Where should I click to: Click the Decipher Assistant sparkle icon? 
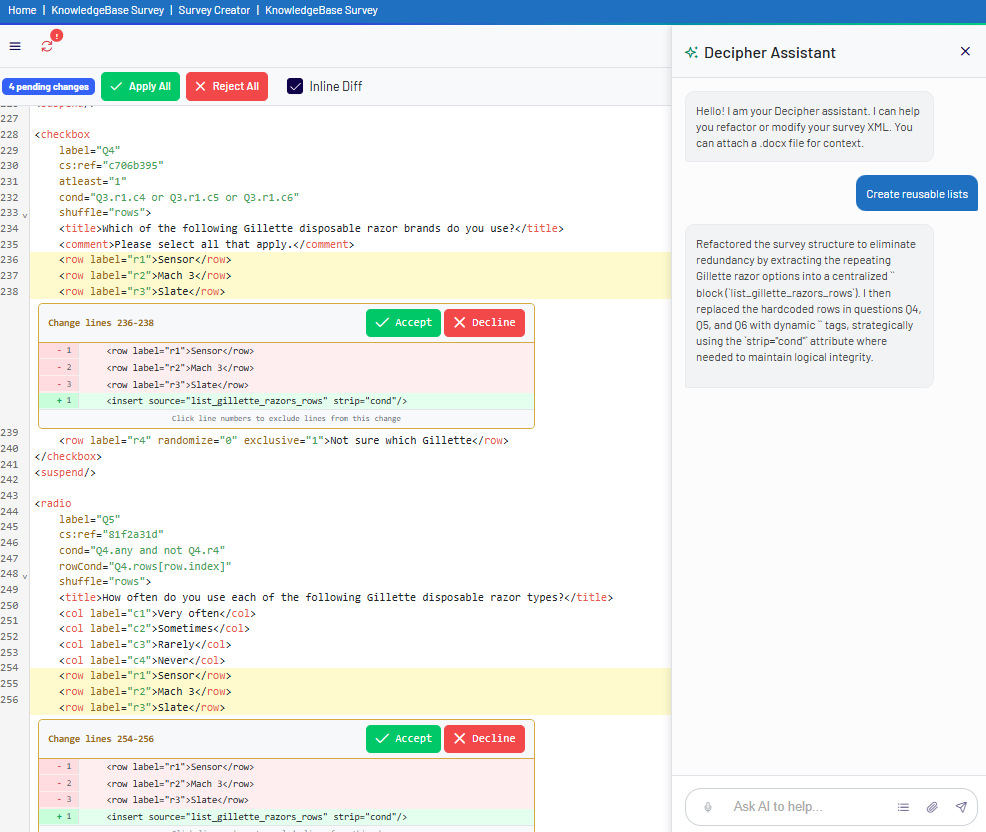coord(691,53)
